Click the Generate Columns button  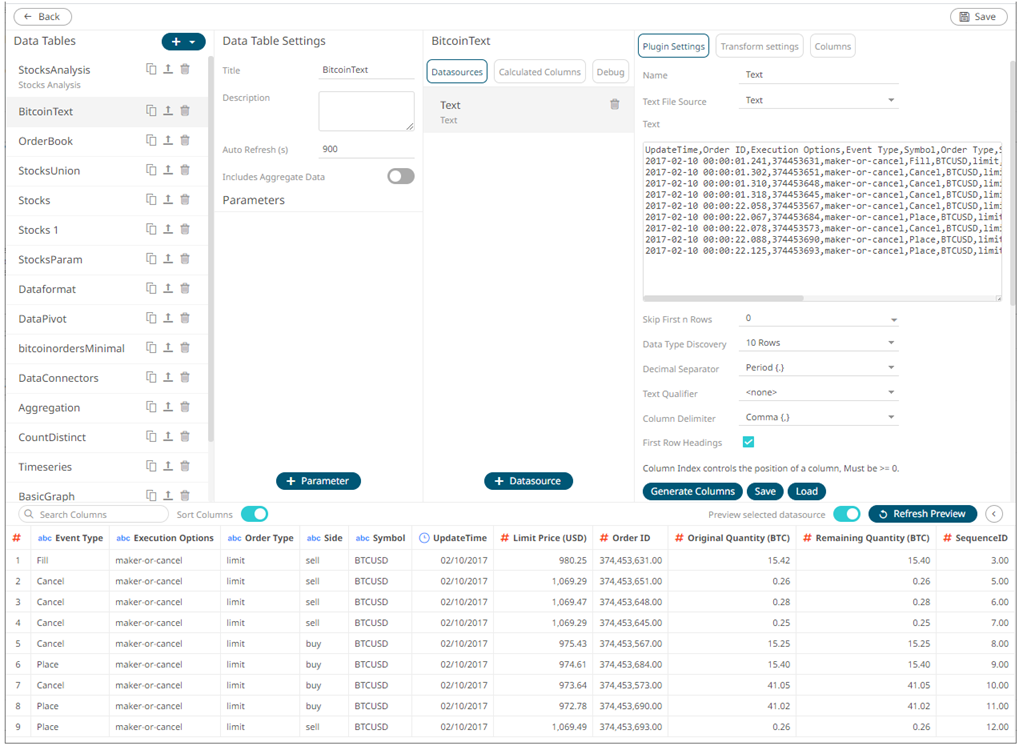[x=693, y=491]
